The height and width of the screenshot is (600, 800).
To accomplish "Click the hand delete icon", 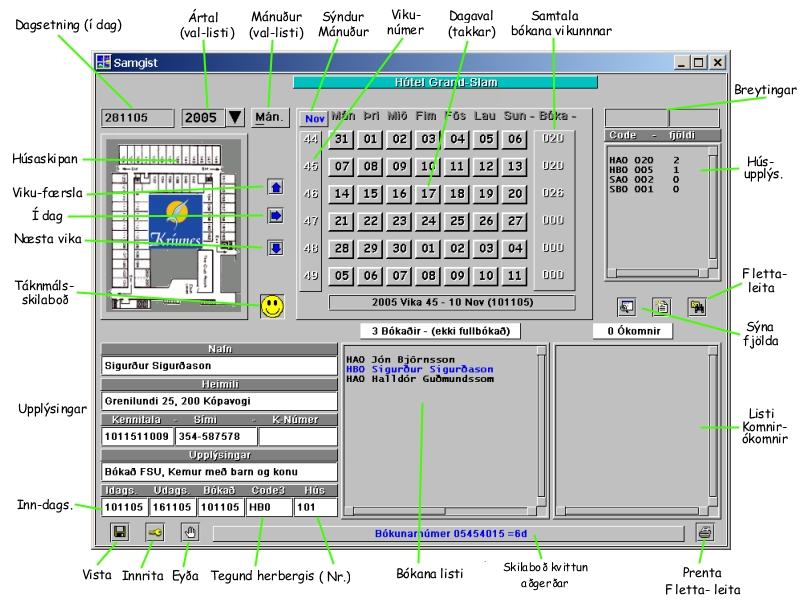I will [x=190, y=533].
